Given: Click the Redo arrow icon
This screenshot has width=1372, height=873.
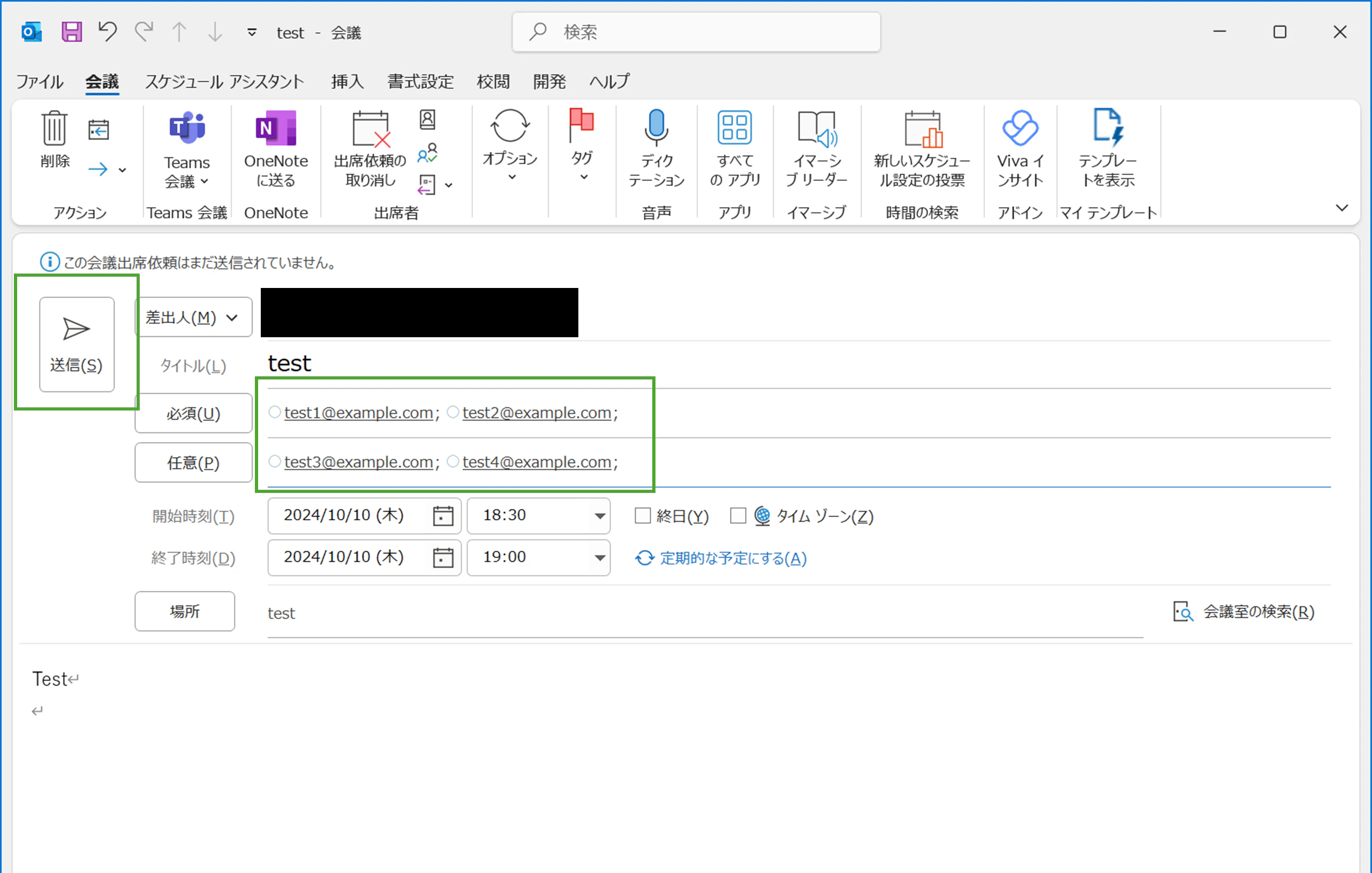Looking at the screenshot, I should [x=144, y=32].
